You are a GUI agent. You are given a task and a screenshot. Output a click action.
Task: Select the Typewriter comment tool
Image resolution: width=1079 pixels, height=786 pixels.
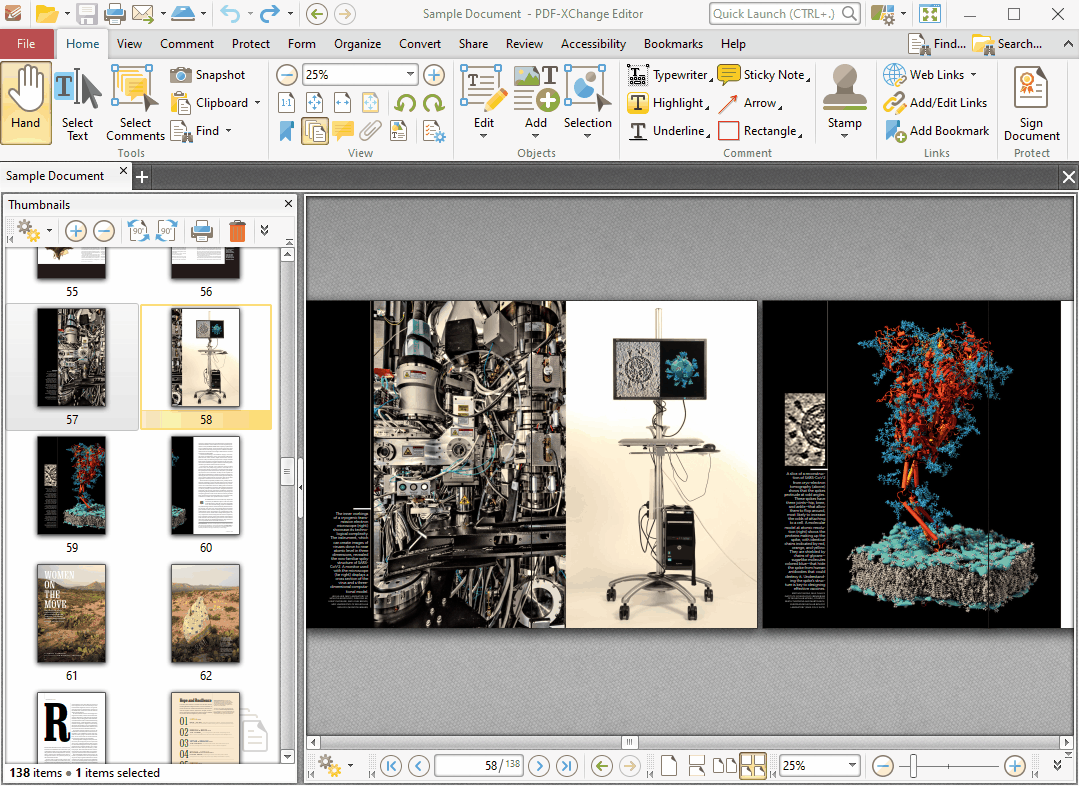(x=637, y=75)
